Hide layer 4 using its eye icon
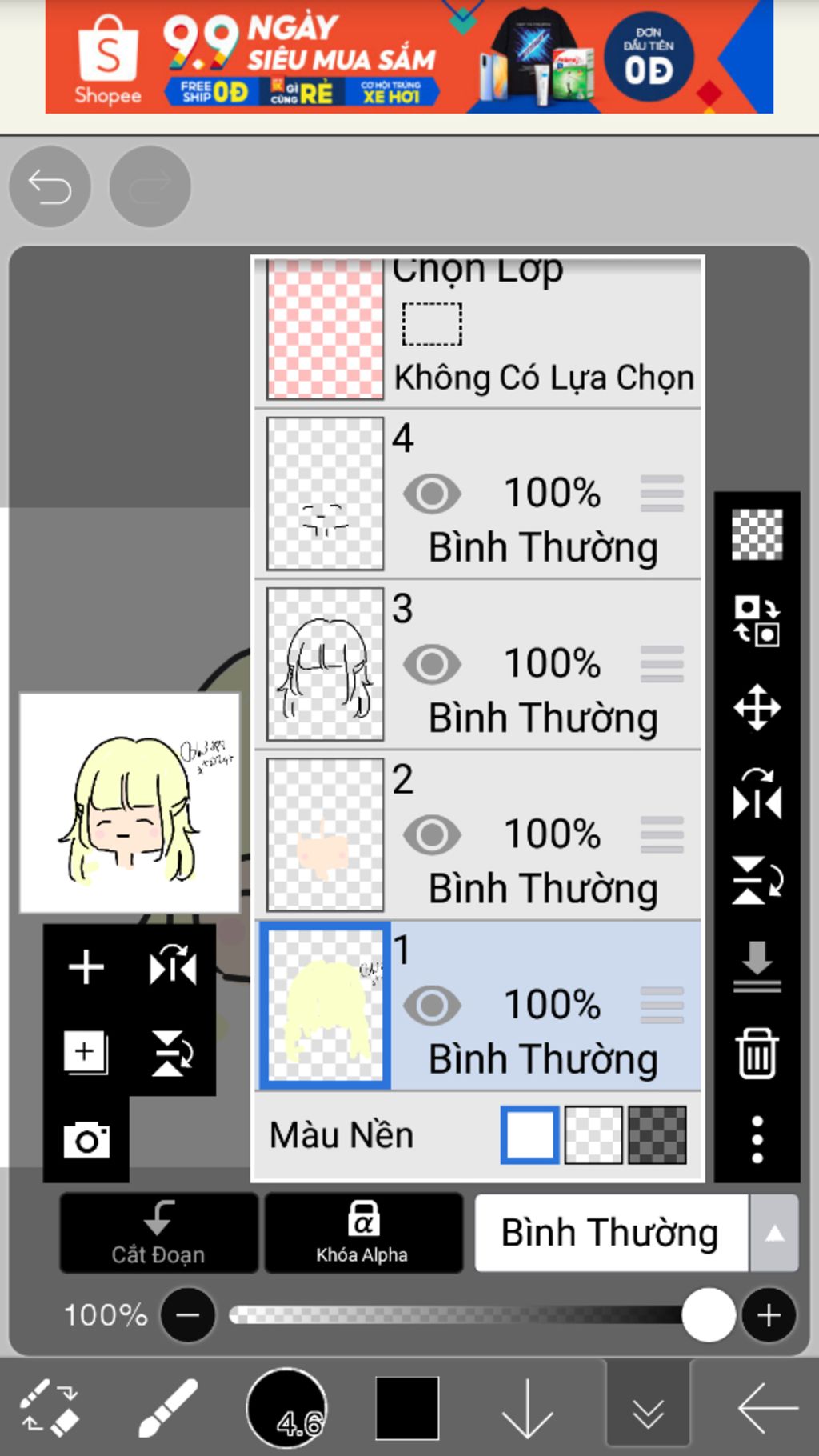 pyautogui.click(x=432, y=493)
